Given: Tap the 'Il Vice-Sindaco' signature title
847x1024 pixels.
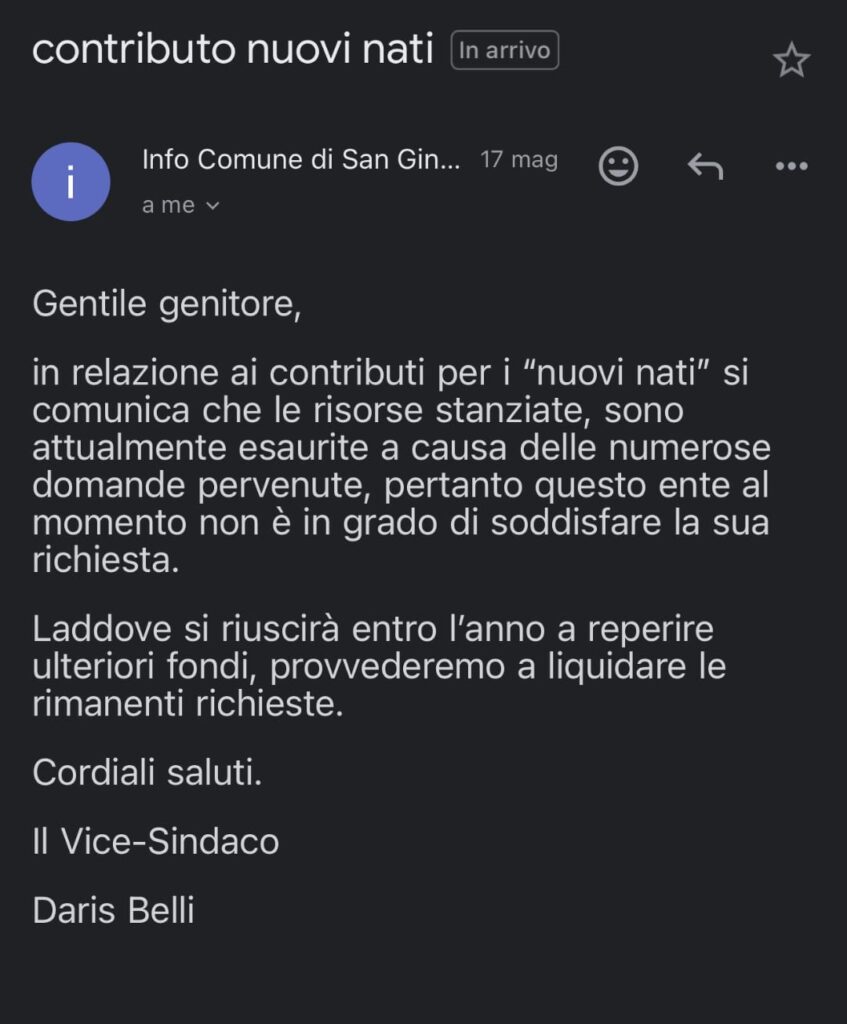Looking at the screenshot, I should click(x=155, y=841).
